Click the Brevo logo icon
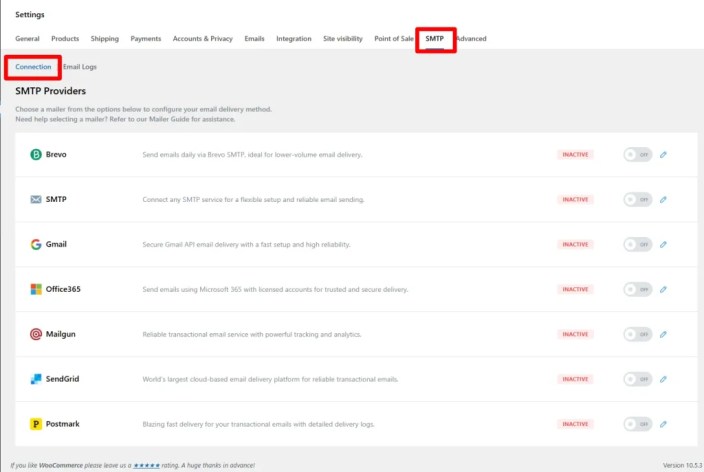This screenshot has width=704, height=472. coord(36,154)
